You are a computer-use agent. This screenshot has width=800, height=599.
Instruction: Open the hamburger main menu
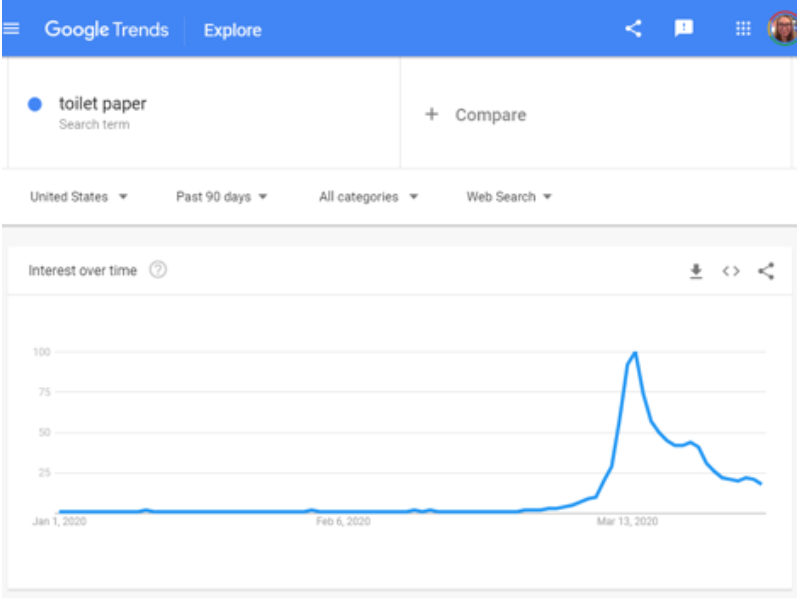click(x=11, y=29)
